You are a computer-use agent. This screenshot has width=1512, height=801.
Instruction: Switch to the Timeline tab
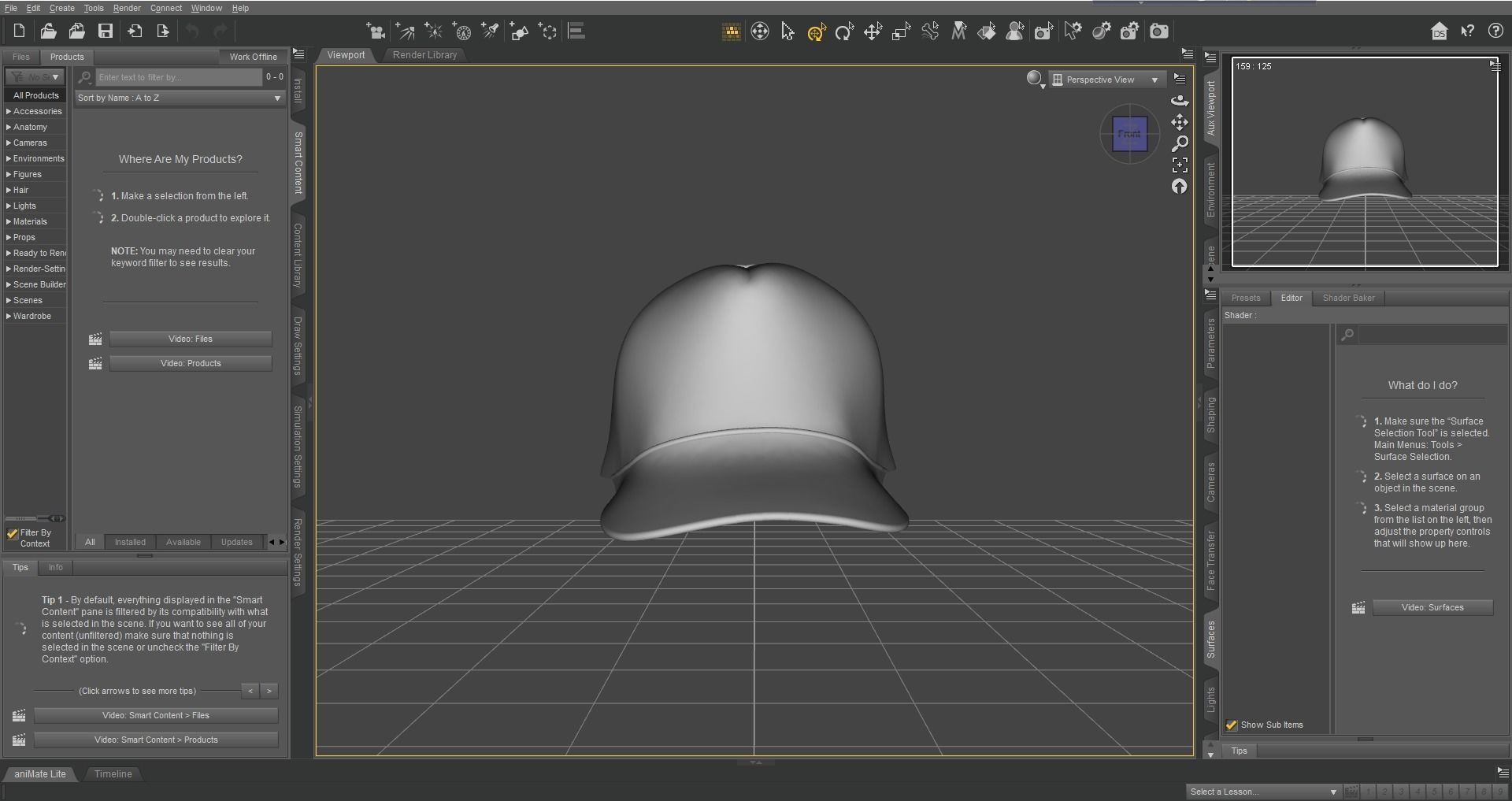[x=113, y=774]
